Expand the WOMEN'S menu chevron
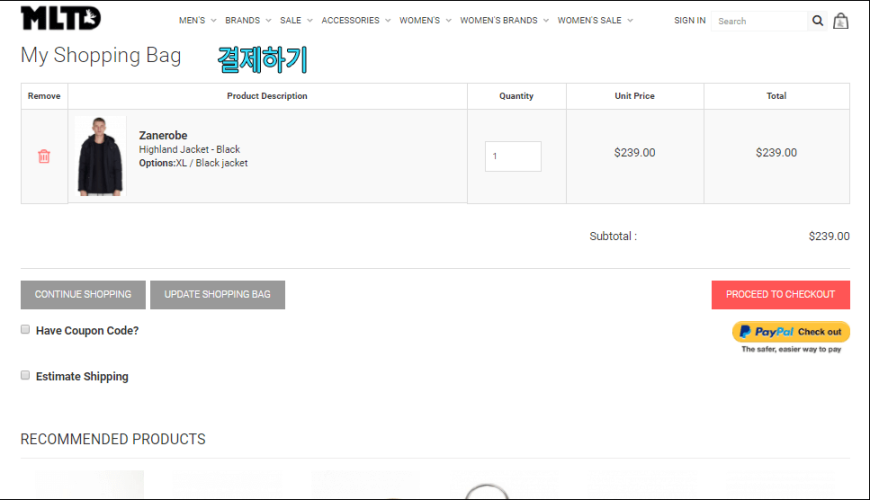 tap(448, 21)
